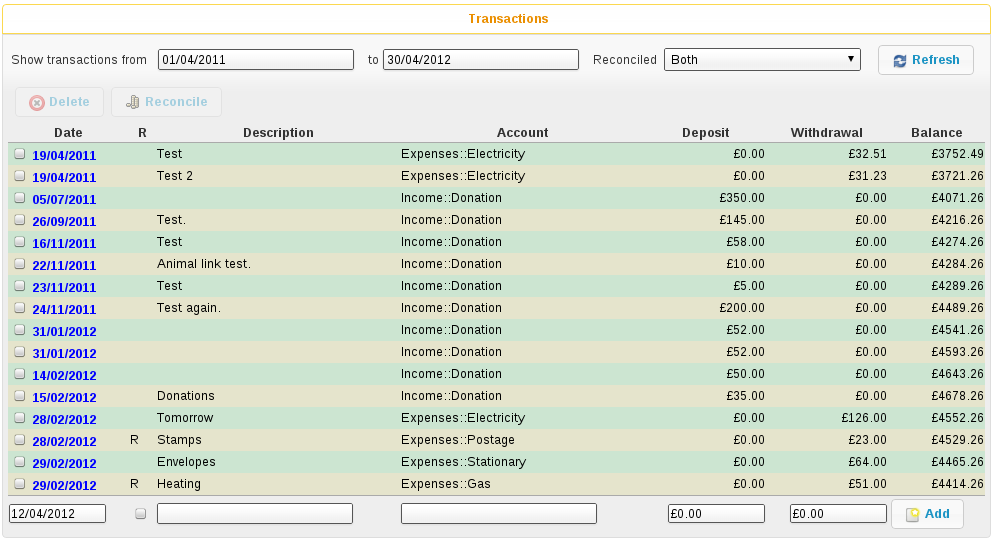Image resolution: width=994 pixels, height=544 pixels.
Task: Tick checkbox for the Stamps transaction
Action: [x=20, y=440]
